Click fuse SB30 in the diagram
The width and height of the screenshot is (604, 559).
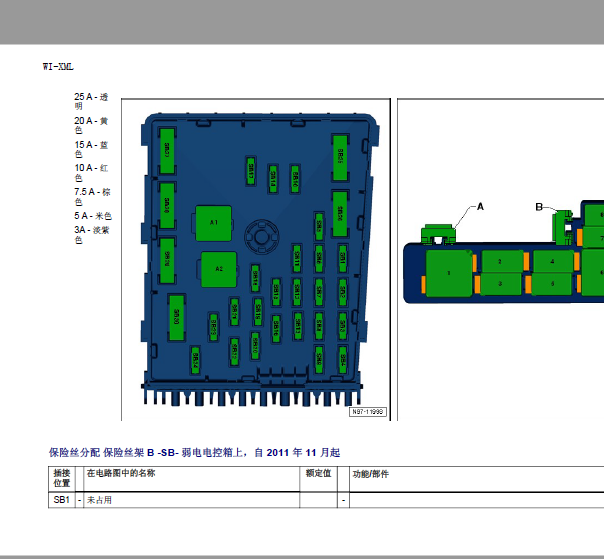pyautogui.click(x=176, y=317)
